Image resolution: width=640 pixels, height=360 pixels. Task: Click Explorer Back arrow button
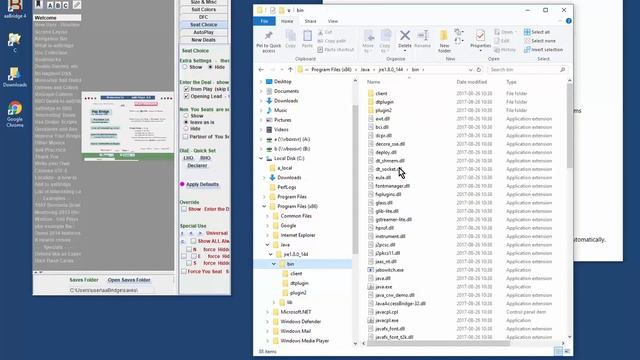click(261, 70)
